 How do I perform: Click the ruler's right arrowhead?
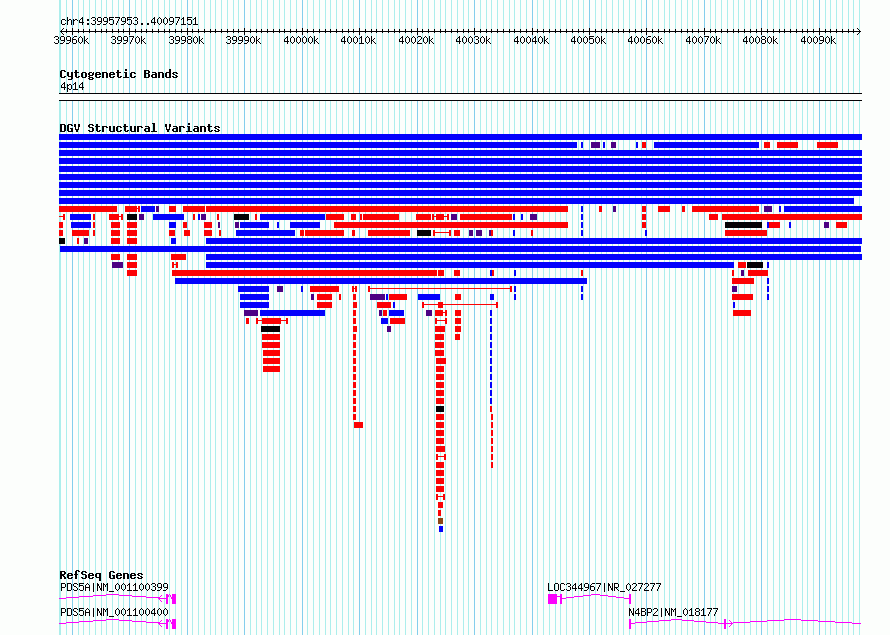click(859, 31)
